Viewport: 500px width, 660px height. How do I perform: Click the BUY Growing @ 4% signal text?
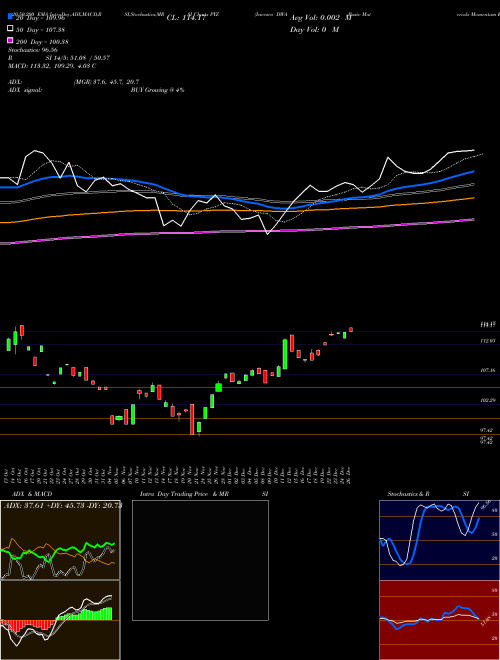157,90
